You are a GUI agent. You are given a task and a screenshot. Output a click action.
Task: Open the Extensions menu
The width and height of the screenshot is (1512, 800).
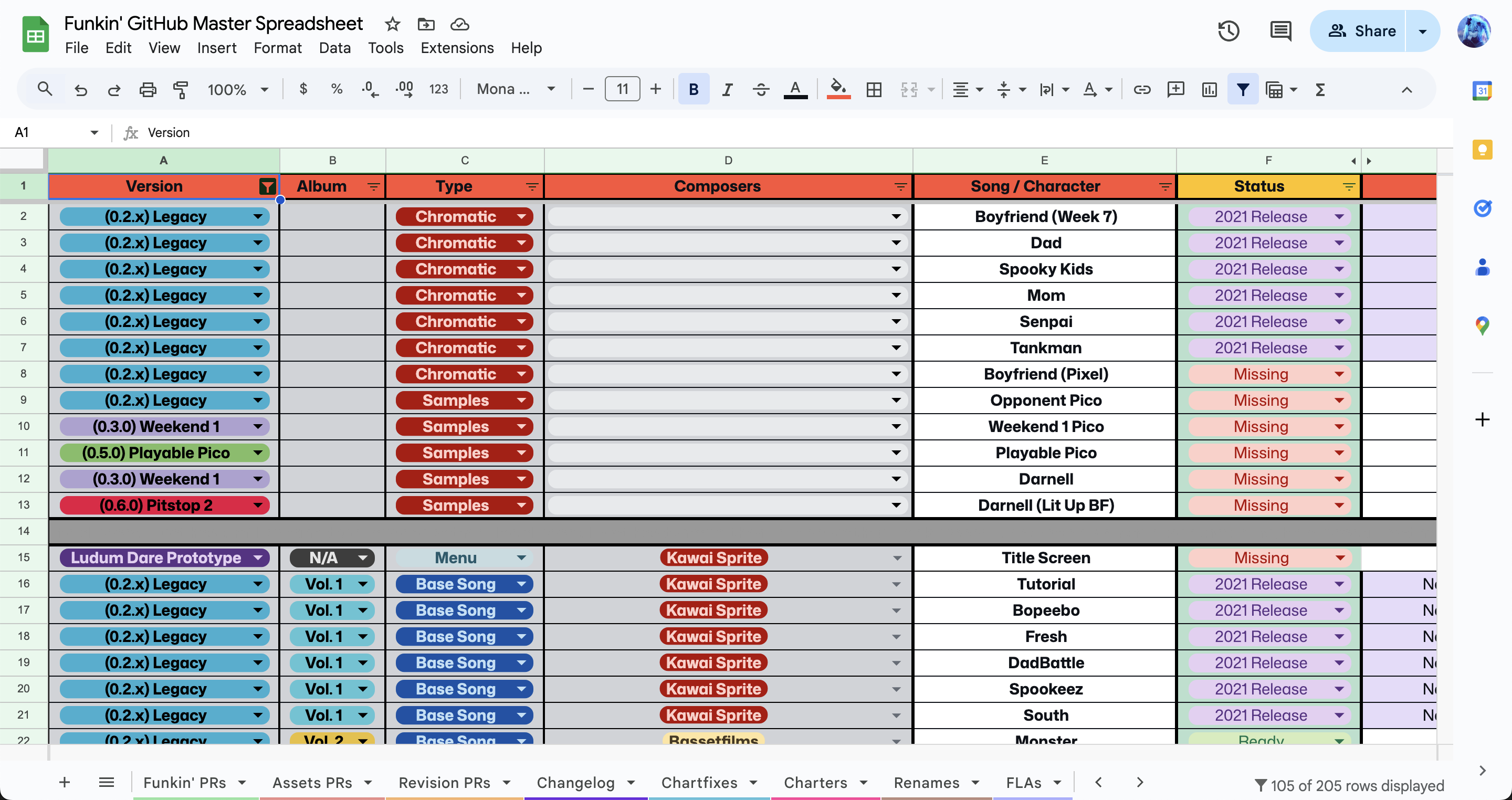click(457, 48)
